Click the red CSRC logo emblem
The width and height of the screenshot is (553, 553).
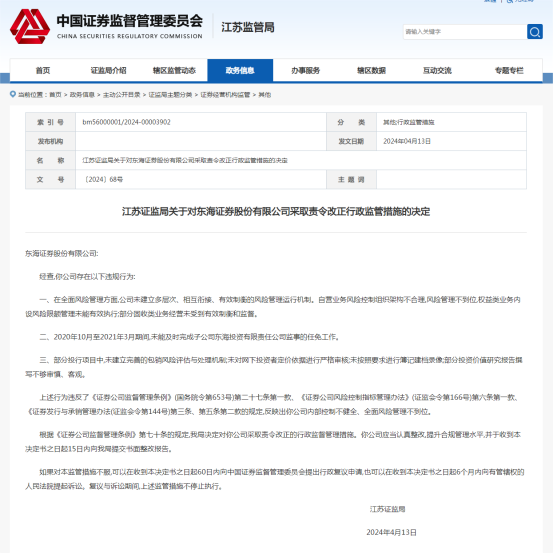30,26
